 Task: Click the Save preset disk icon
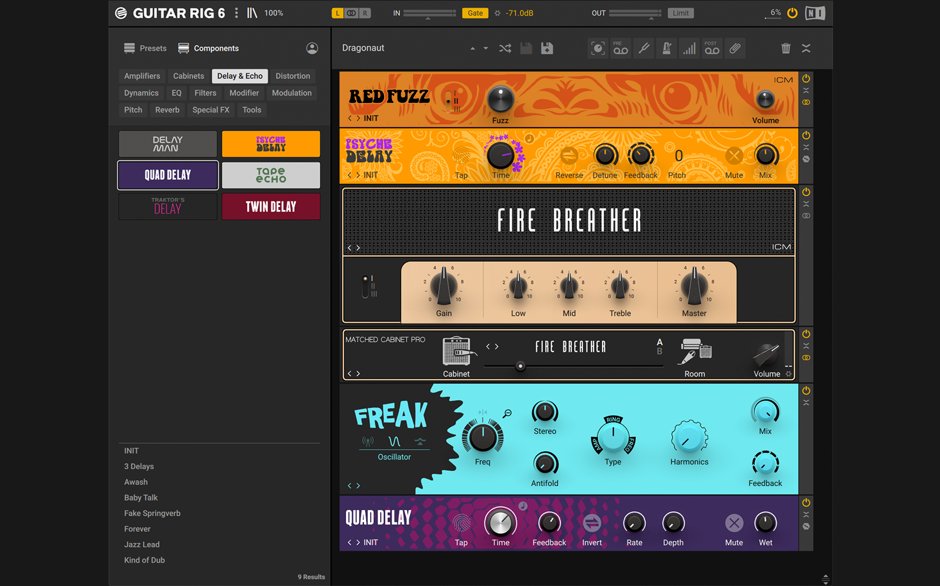click(526, 48)
